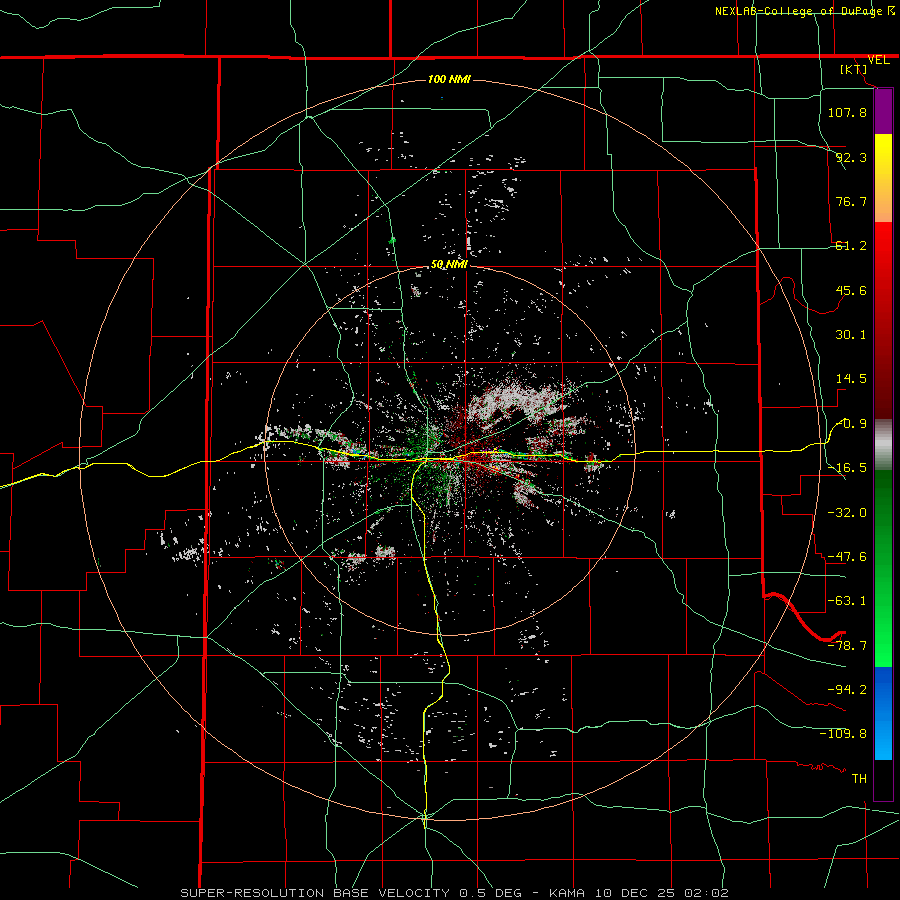
Task: Click the -94.2 scale value
Action: [847, 689]
